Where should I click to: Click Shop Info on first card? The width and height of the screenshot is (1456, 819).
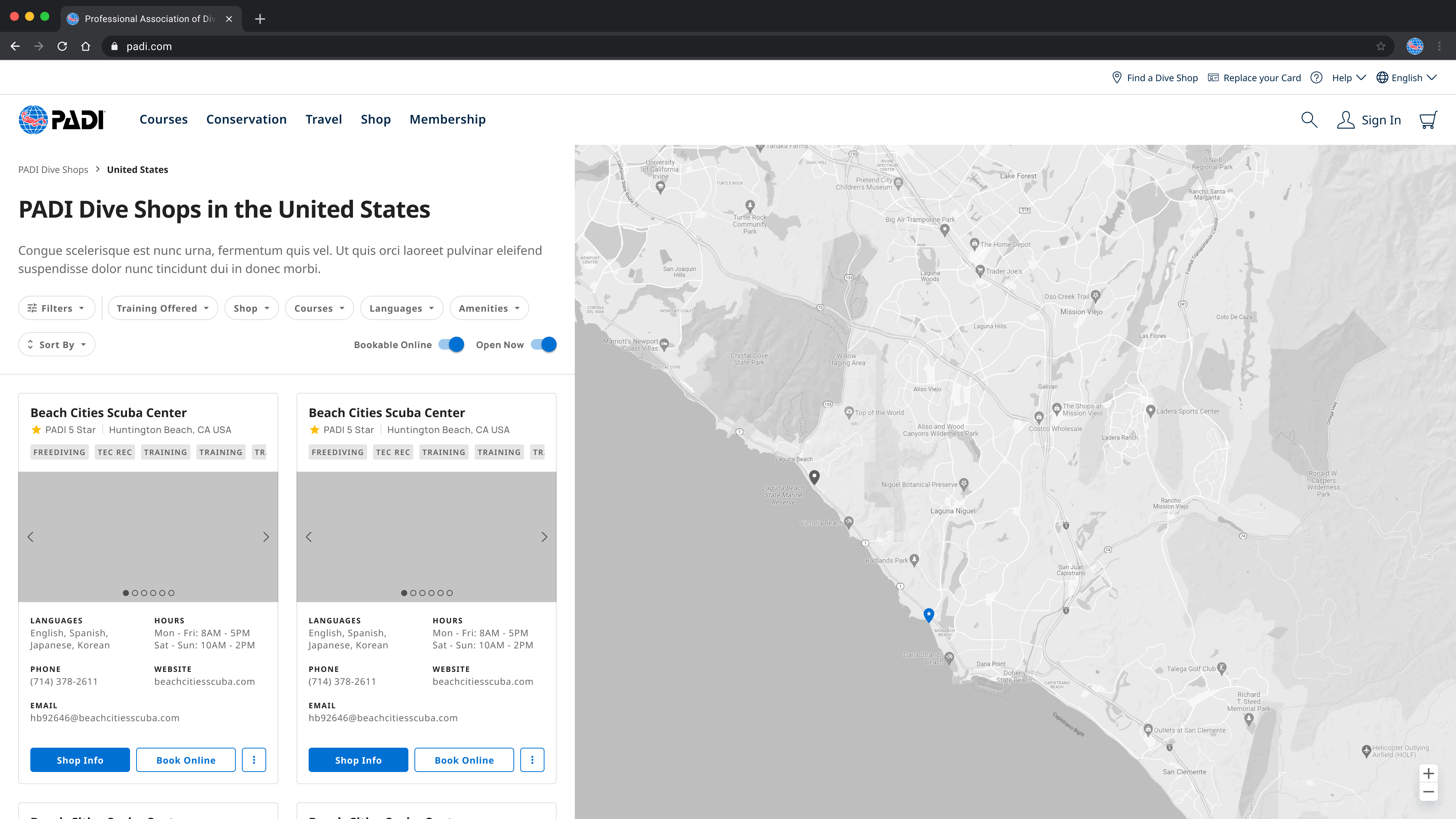click(x=80, y=759)
